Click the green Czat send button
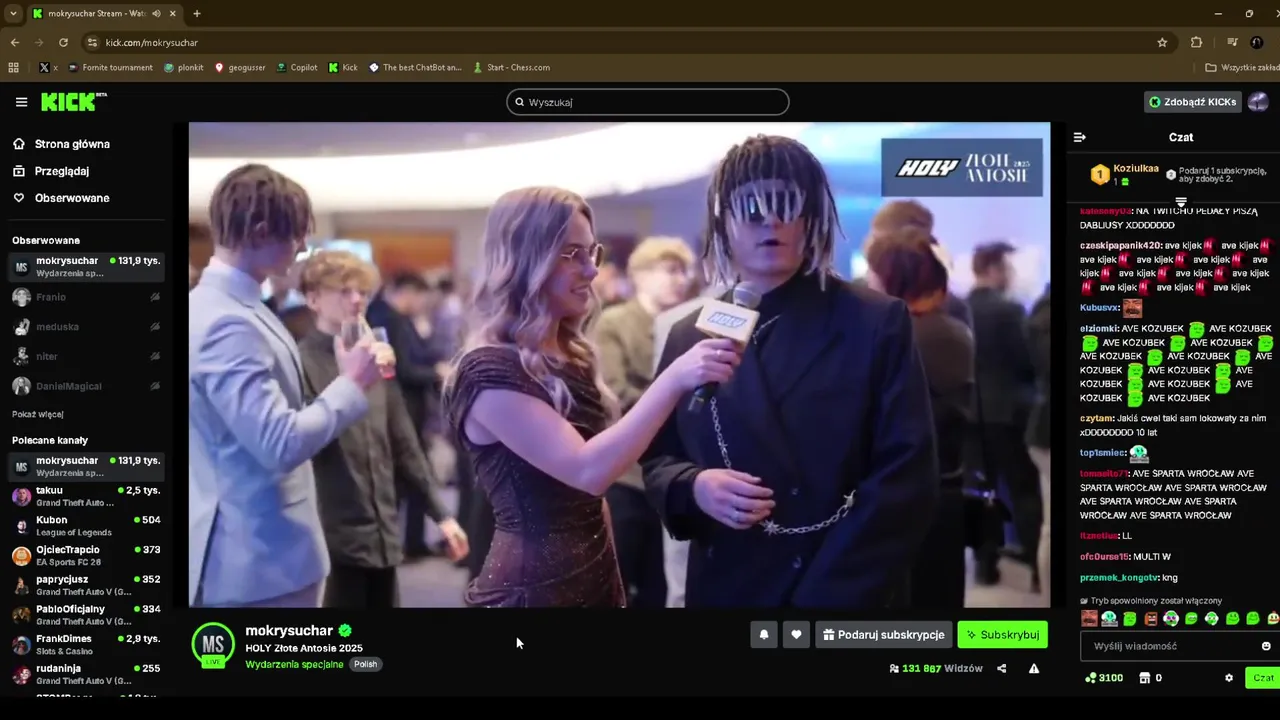This screenshot has height=720, width=1280. (x=1264, y=678)
